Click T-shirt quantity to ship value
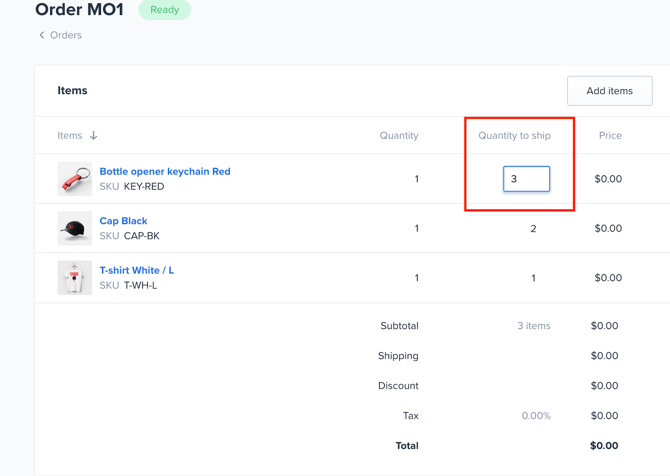The image size is (670, 476). point(533,278)
